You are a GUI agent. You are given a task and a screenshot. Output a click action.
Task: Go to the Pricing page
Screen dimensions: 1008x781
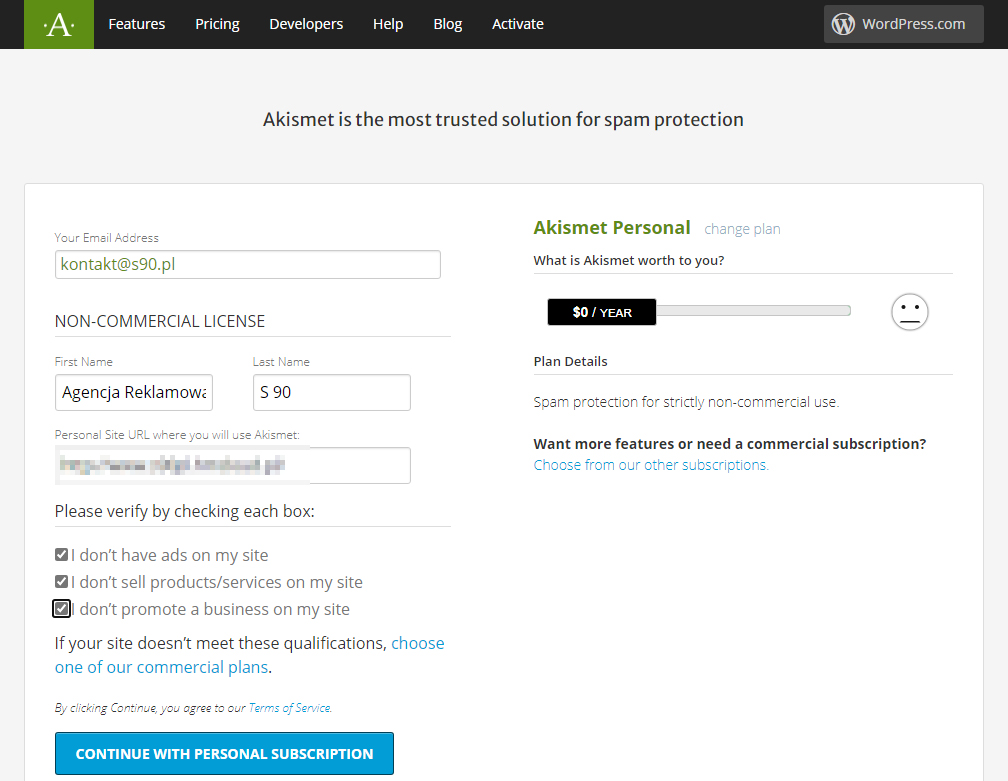pos(217,24)
